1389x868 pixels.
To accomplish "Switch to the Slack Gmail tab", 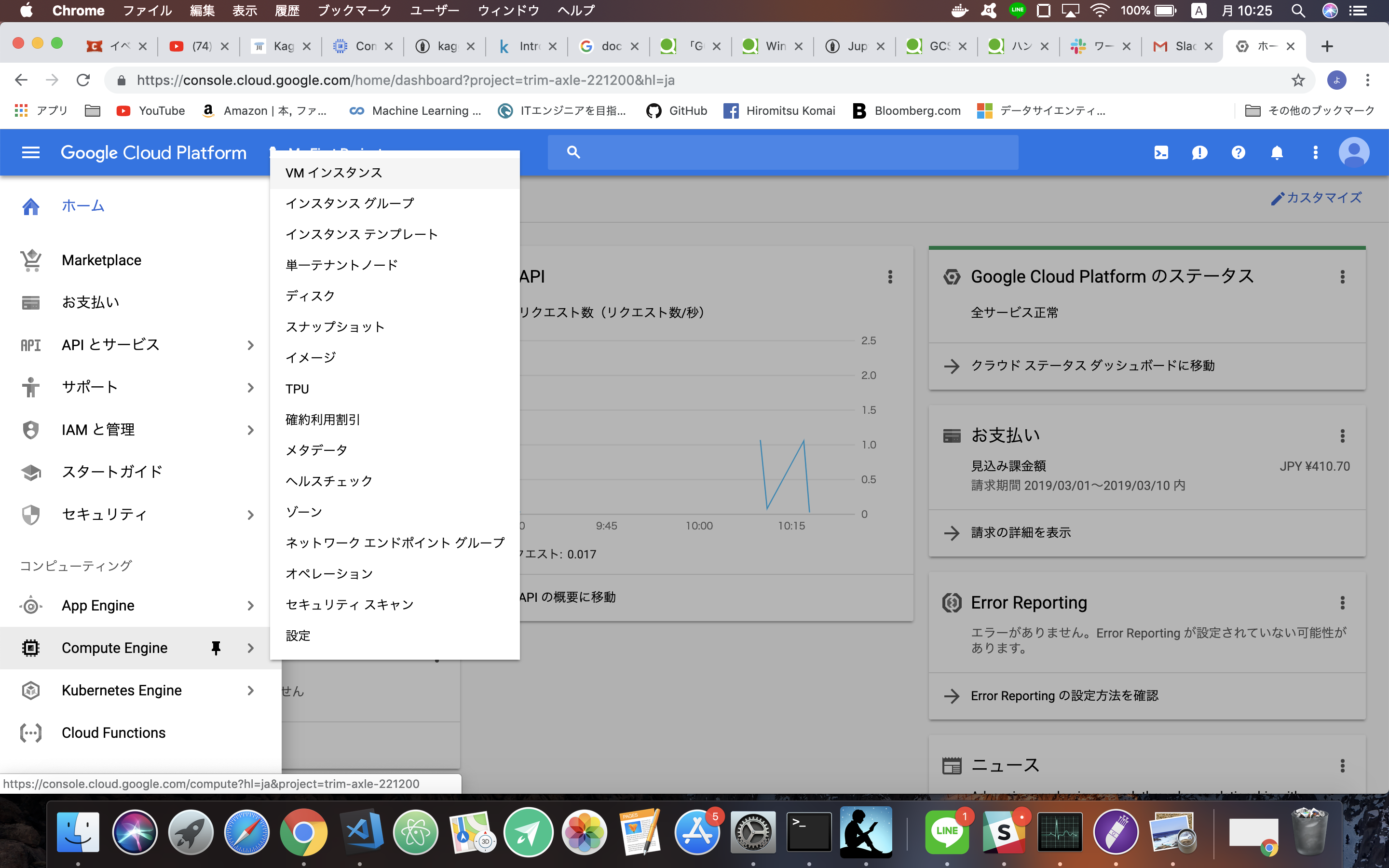I will click(1183, 46).
